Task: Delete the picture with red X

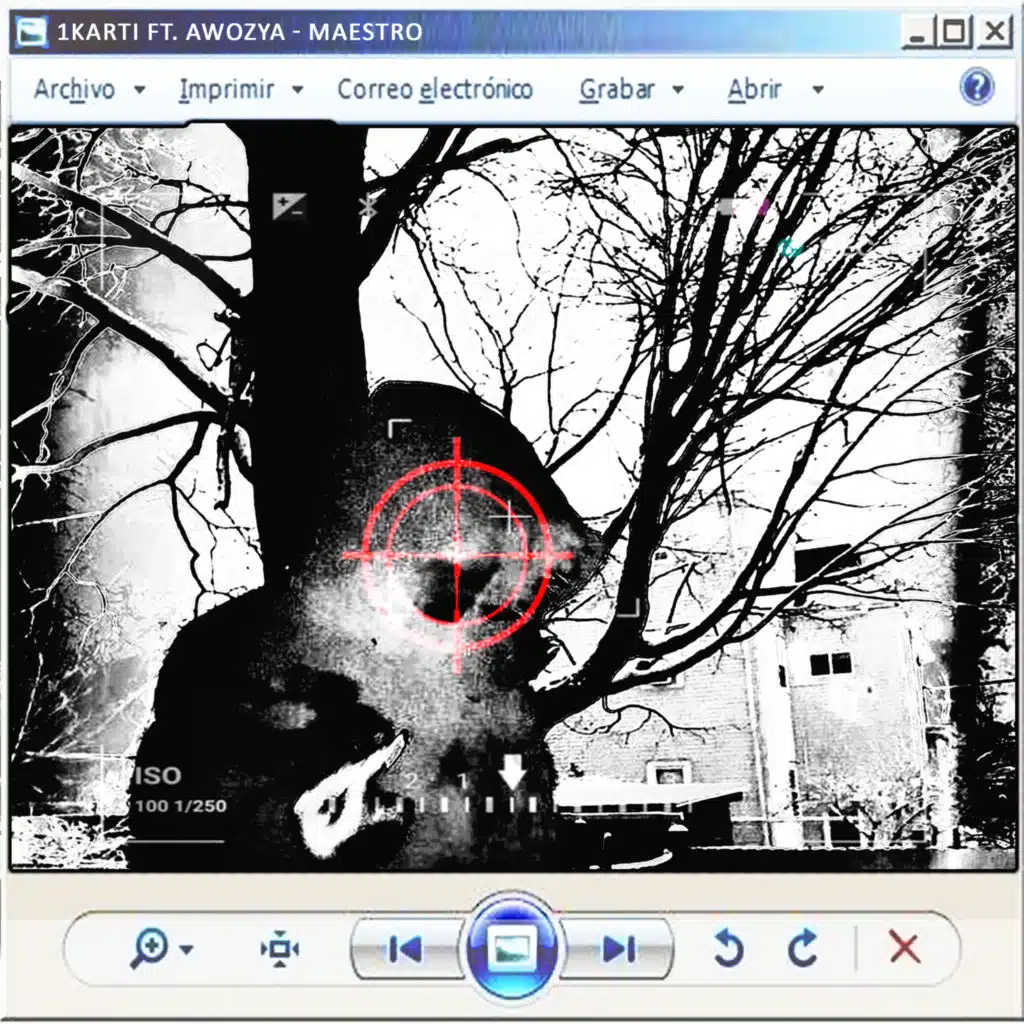Action: pyautogui.click(x=904, y=947)
